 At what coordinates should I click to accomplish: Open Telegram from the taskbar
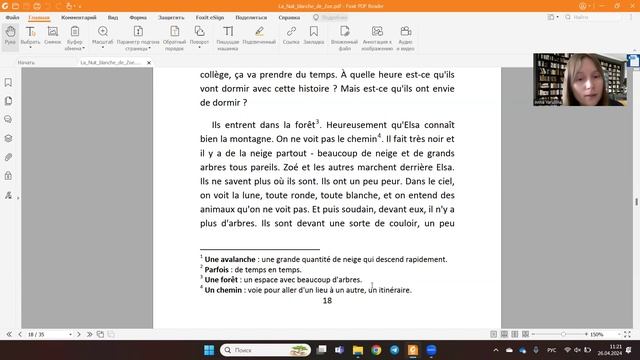[394, 350]
